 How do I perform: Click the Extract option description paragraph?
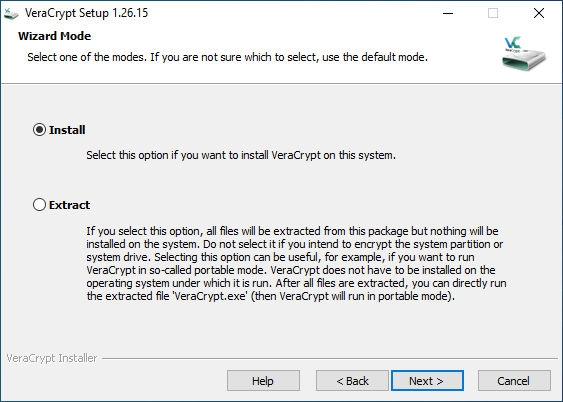296,263
